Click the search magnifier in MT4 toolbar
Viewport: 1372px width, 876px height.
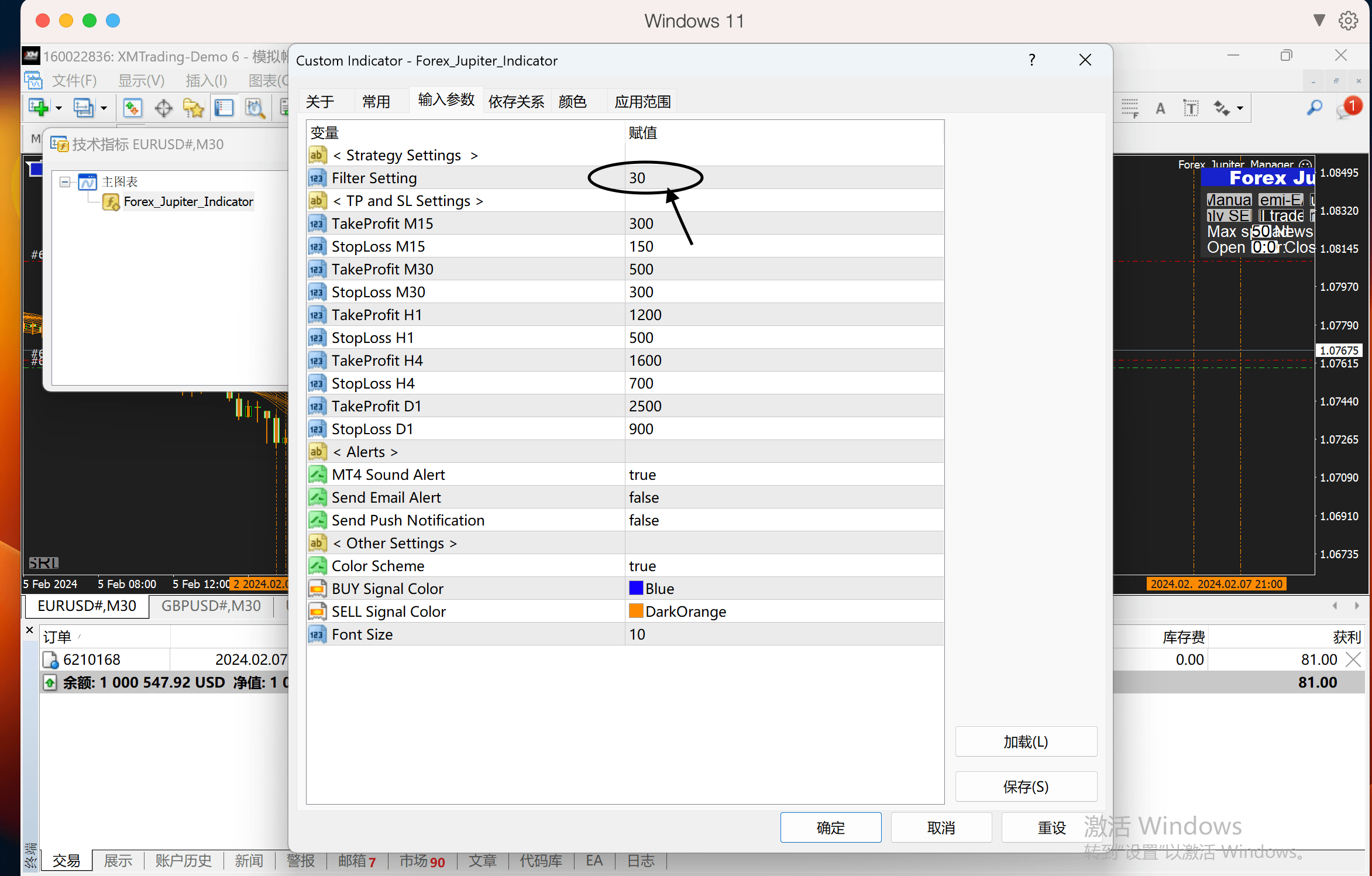(1314, 108)
